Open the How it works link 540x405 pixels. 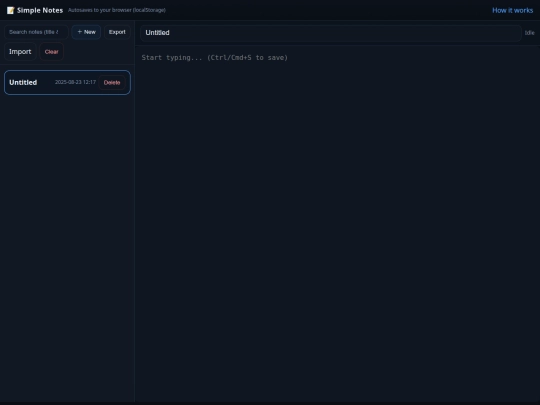(512, 10)
